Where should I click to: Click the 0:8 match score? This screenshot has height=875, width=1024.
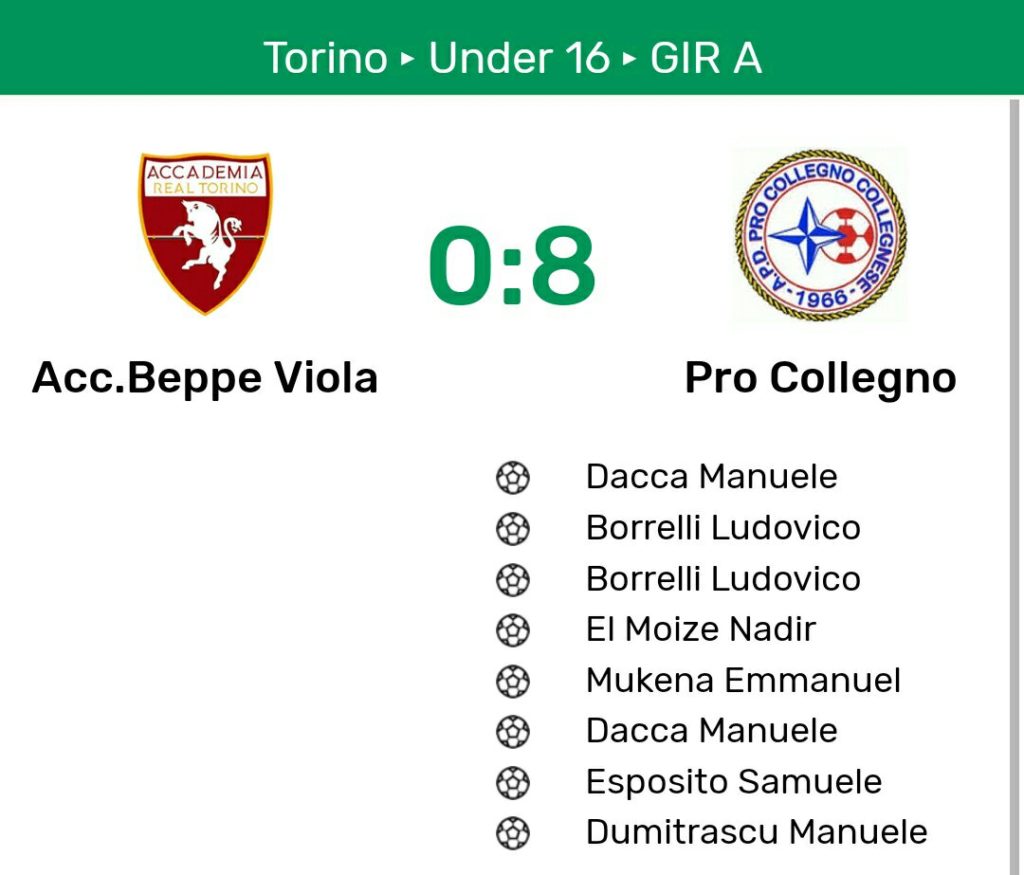coord(512,265)
